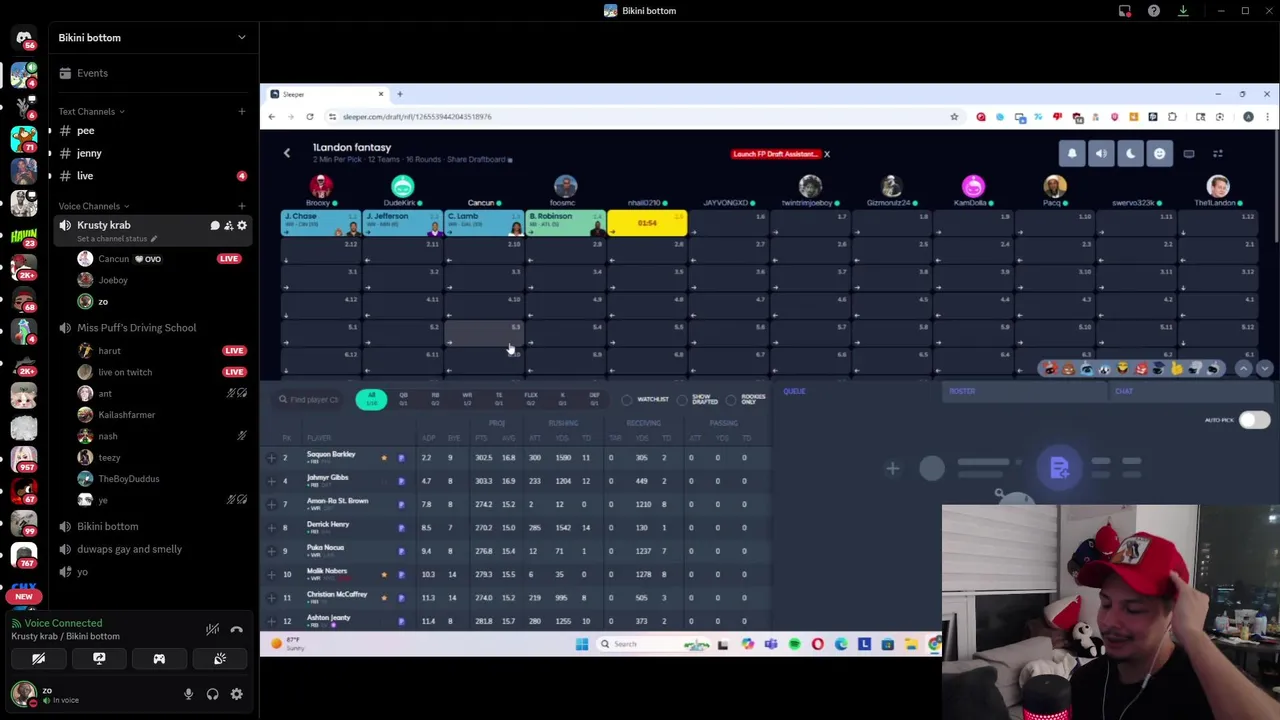Add Saquon Barkley to the queue
Screen dimensions: 1280x720
click(x=271, y=458)
